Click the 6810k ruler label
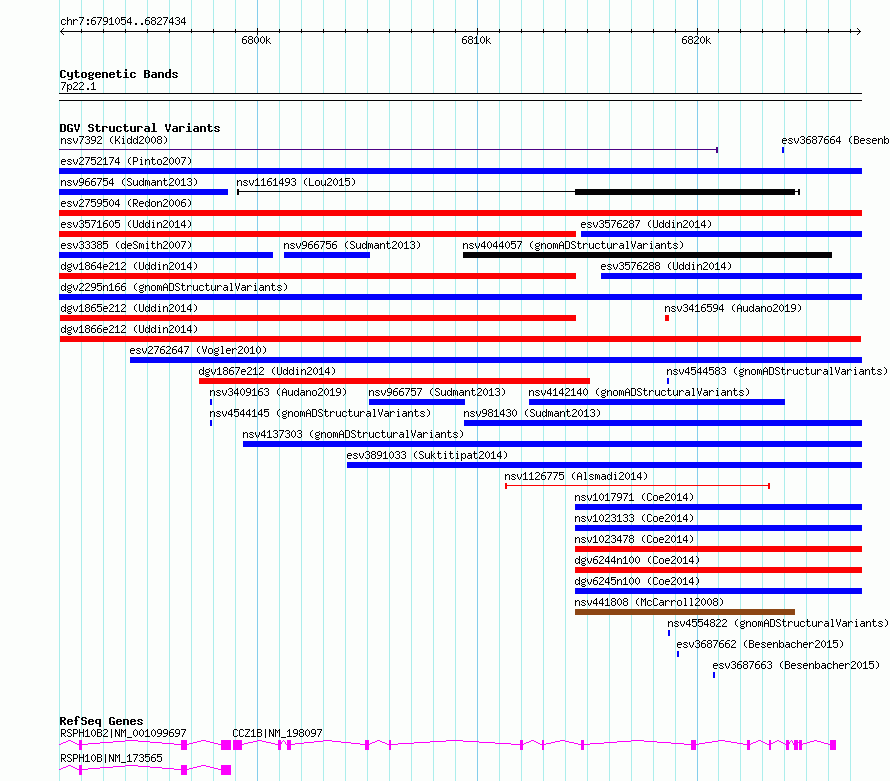Screen dimensions: 890x781 click(x=476, y=40)
